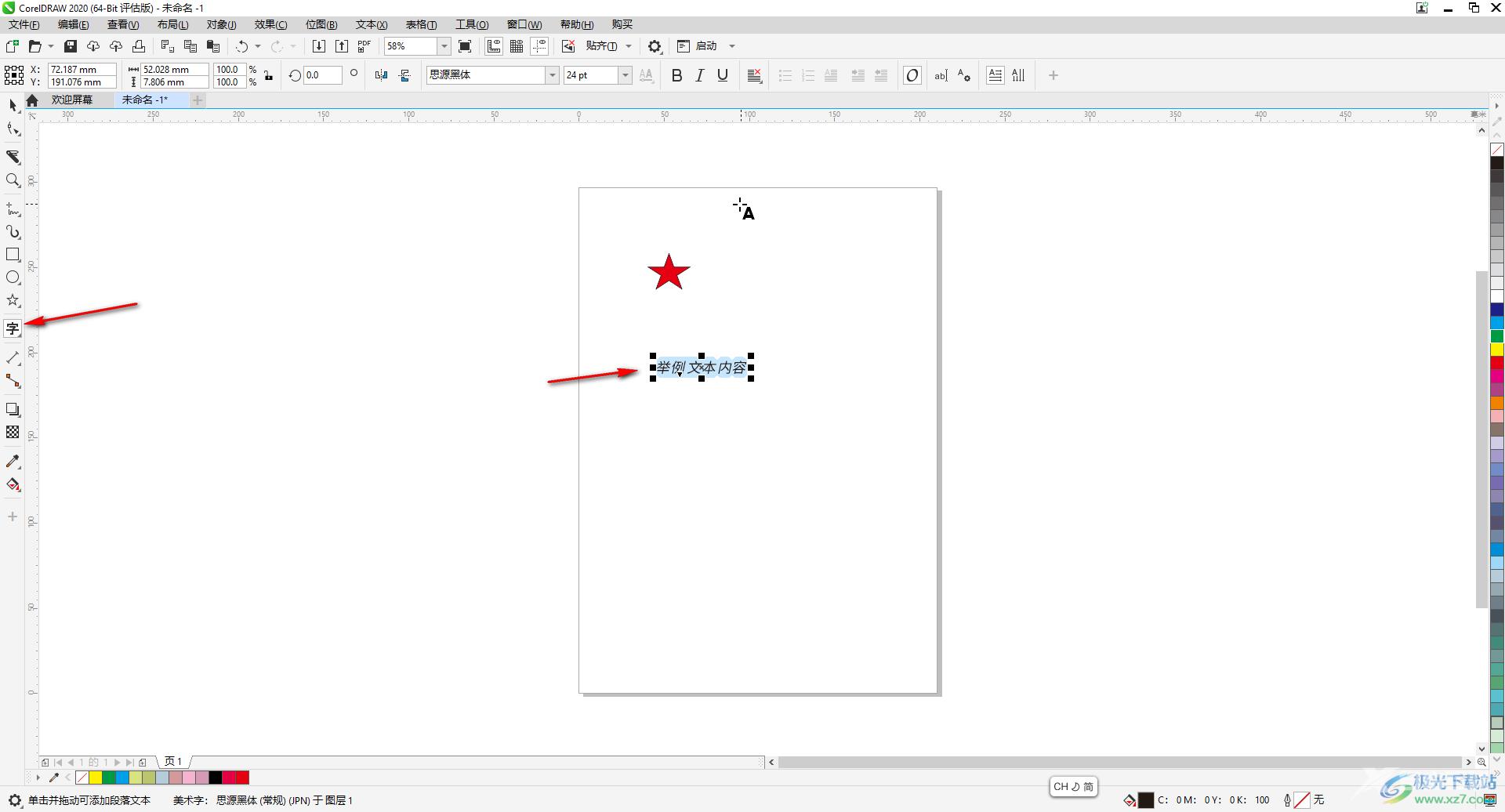Select the Interactive Fill tool
This screenshot has height=812, width=1505.
(x=13, y=484)
